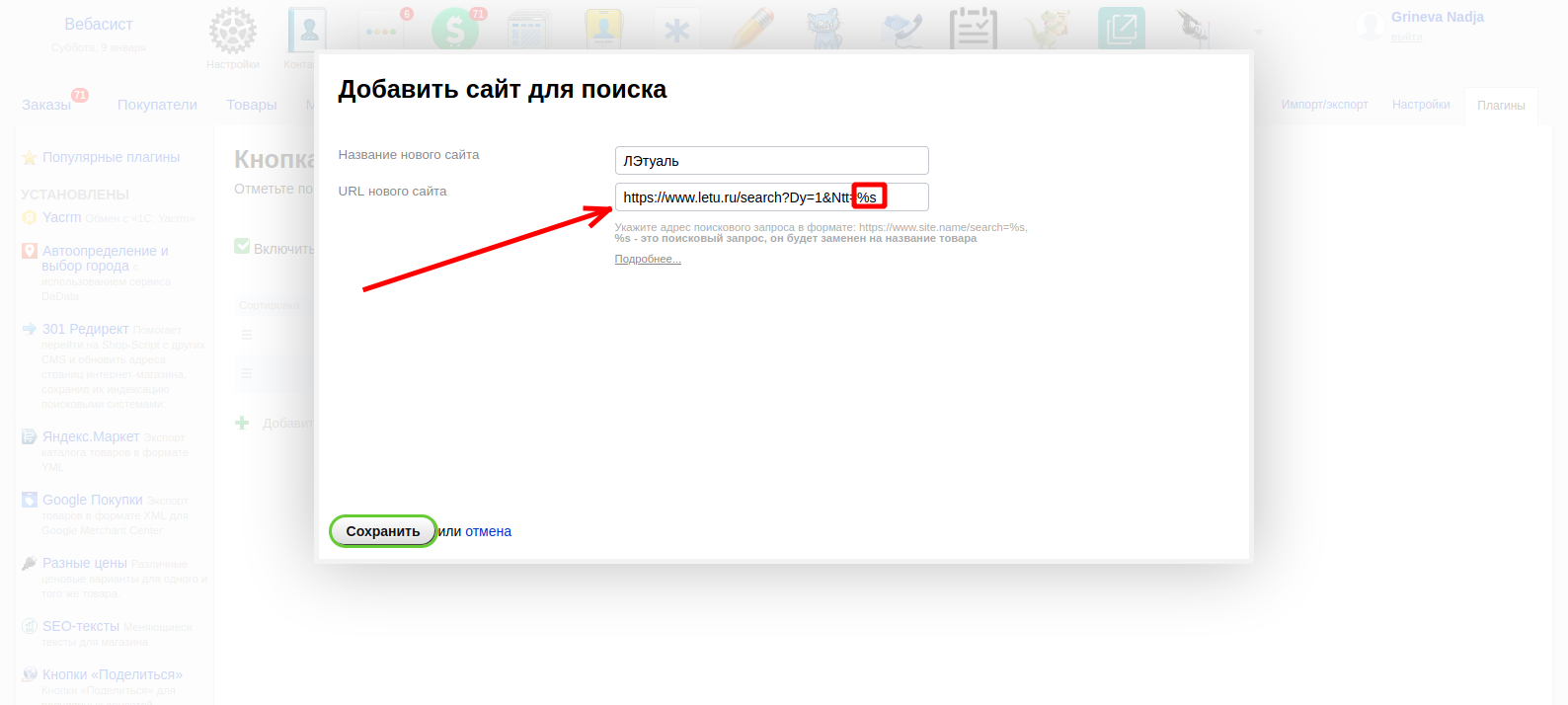Open the app icon with badge 8

(x=381, y=32)
